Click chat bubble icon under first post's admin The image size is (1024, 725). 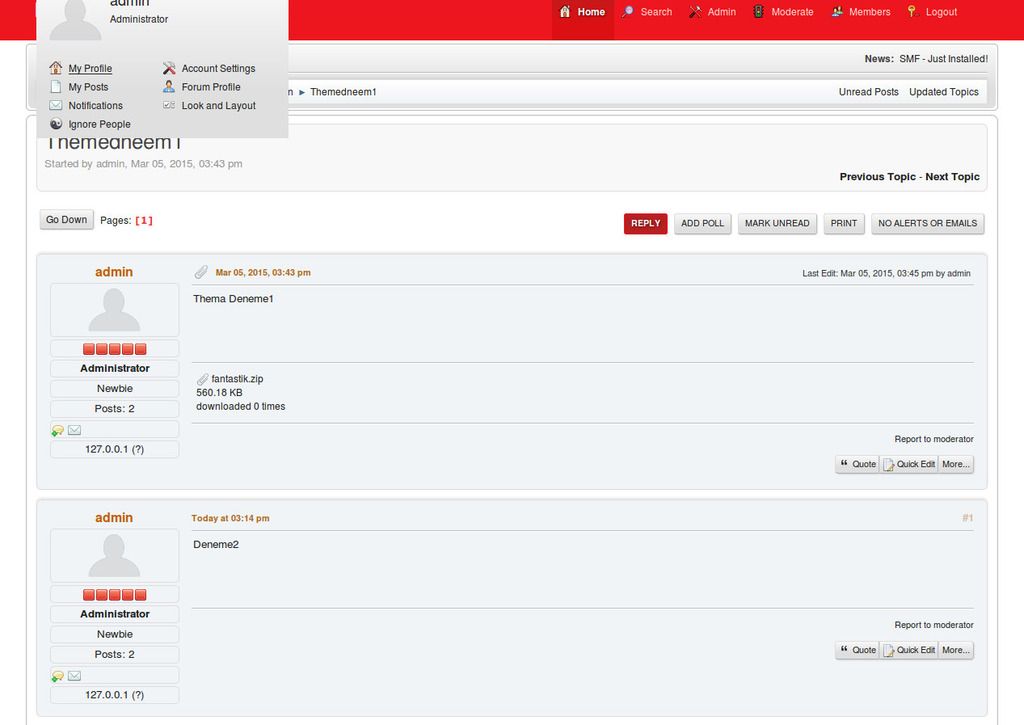tap(57, 430)
